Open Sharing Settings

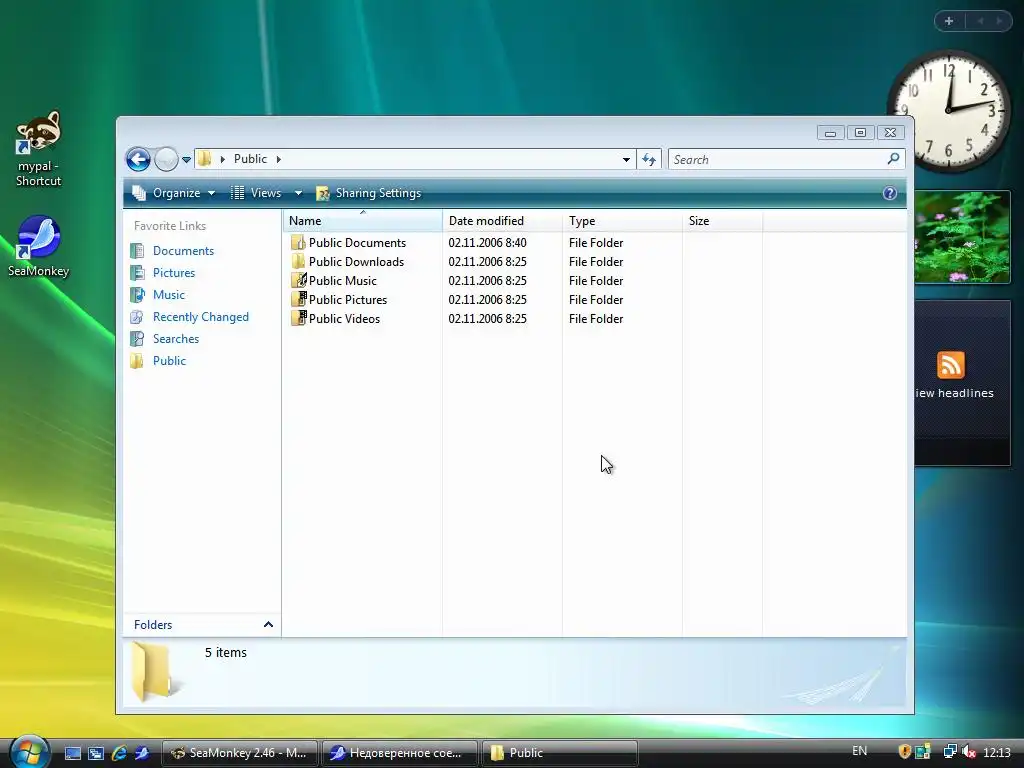pos(369,193)
